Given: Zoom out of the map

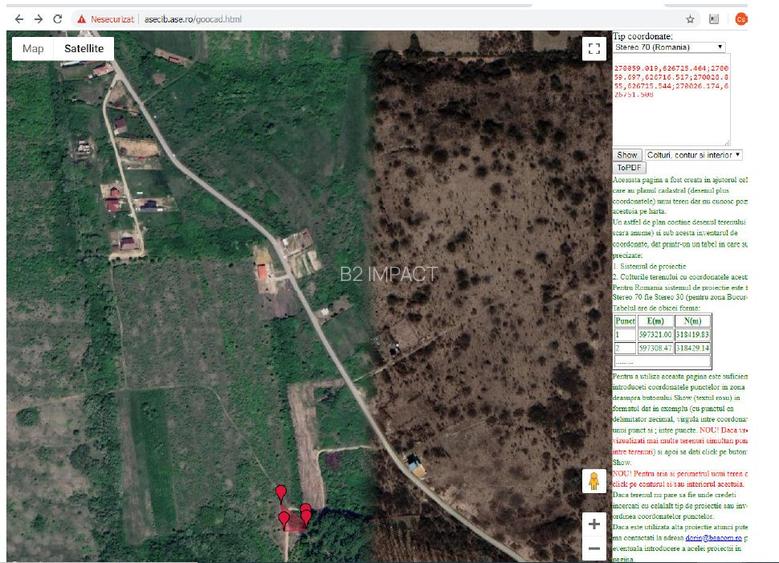Looking at the screenshot, I should tap(594, 548).
